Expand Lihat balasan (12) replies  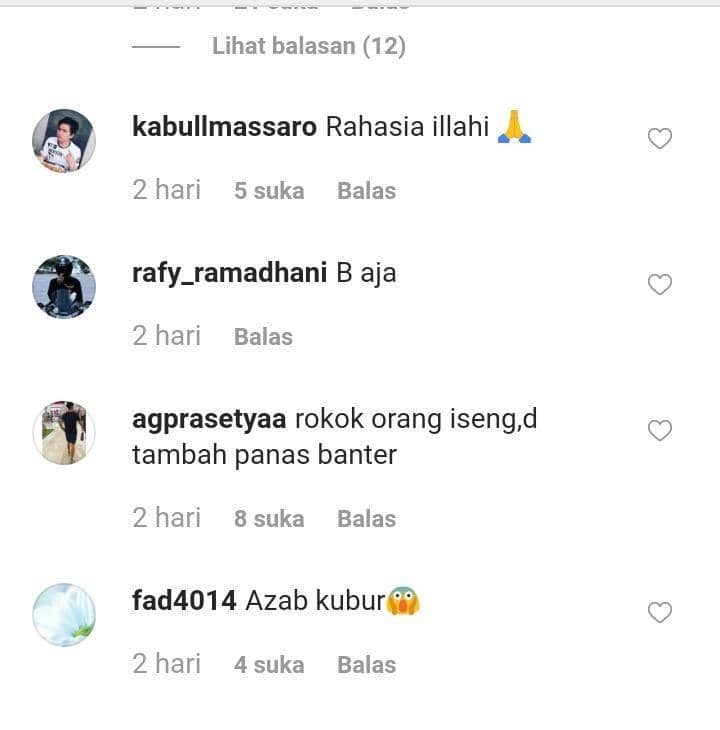(309, 46)
